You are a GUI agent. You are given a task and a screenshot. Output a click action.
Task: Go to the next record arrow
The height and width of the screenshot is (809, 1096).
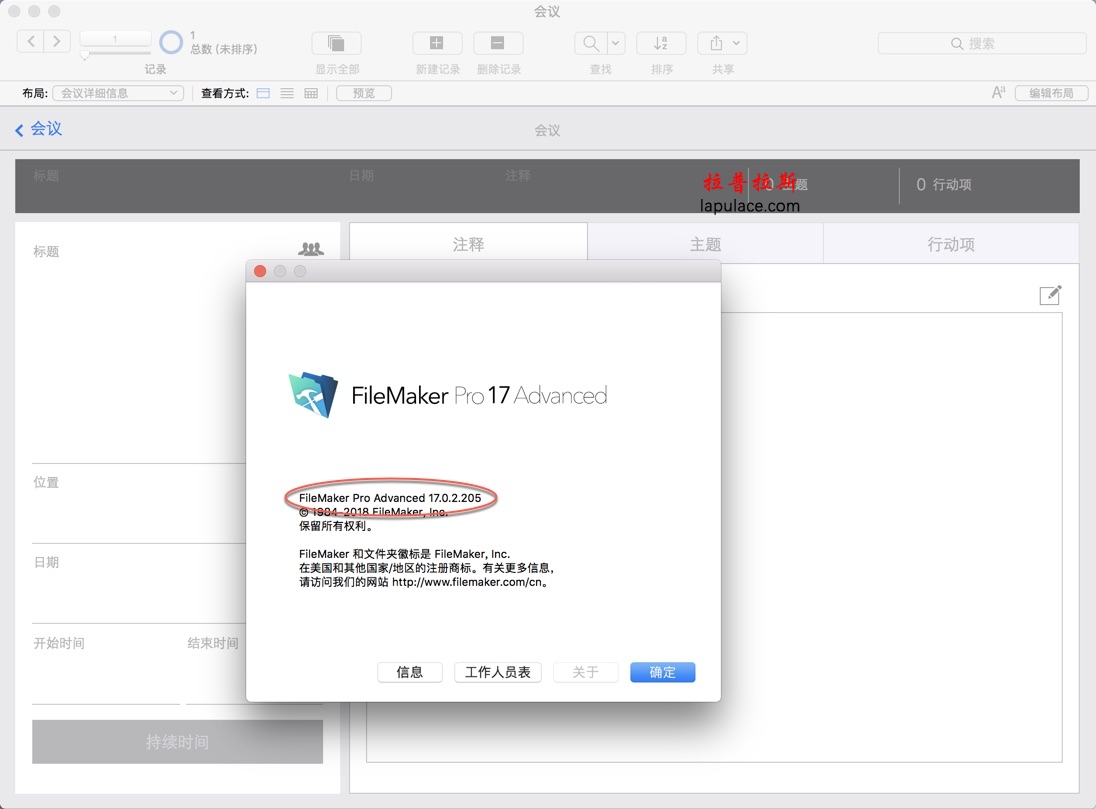click(x=57, y=42)
